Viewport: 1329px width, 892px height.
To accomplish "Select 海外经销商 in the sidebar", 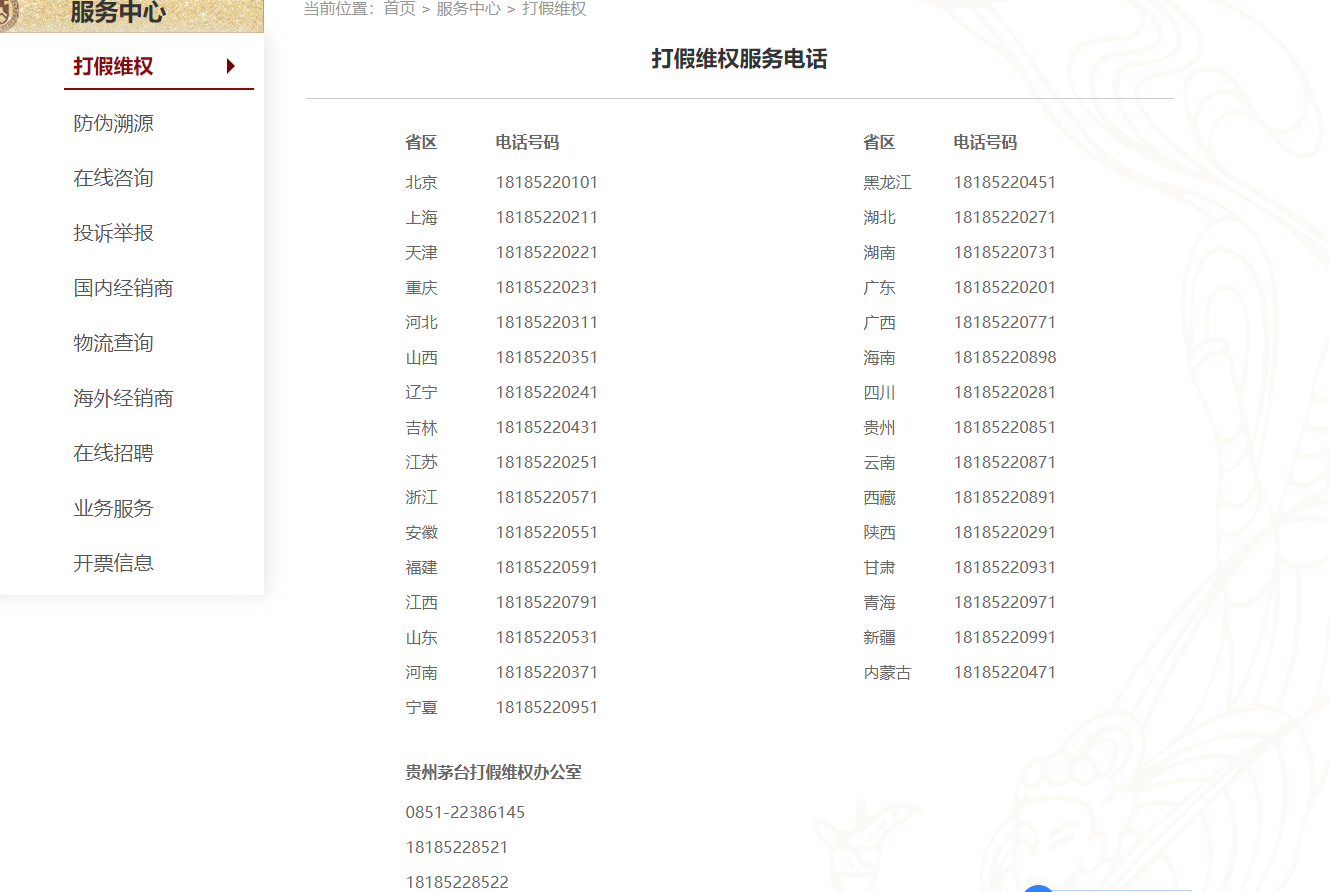I will [x=123, y=398].
